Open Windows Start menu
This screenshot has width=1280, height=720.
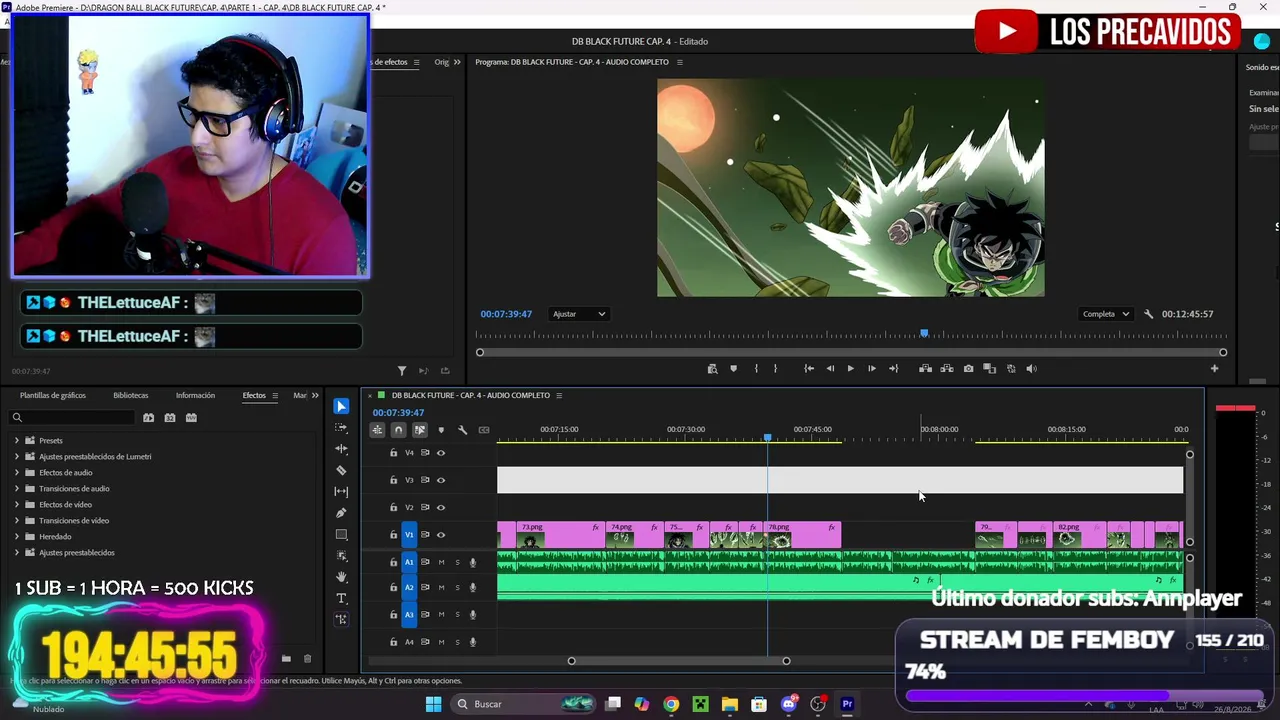point(433,704)
